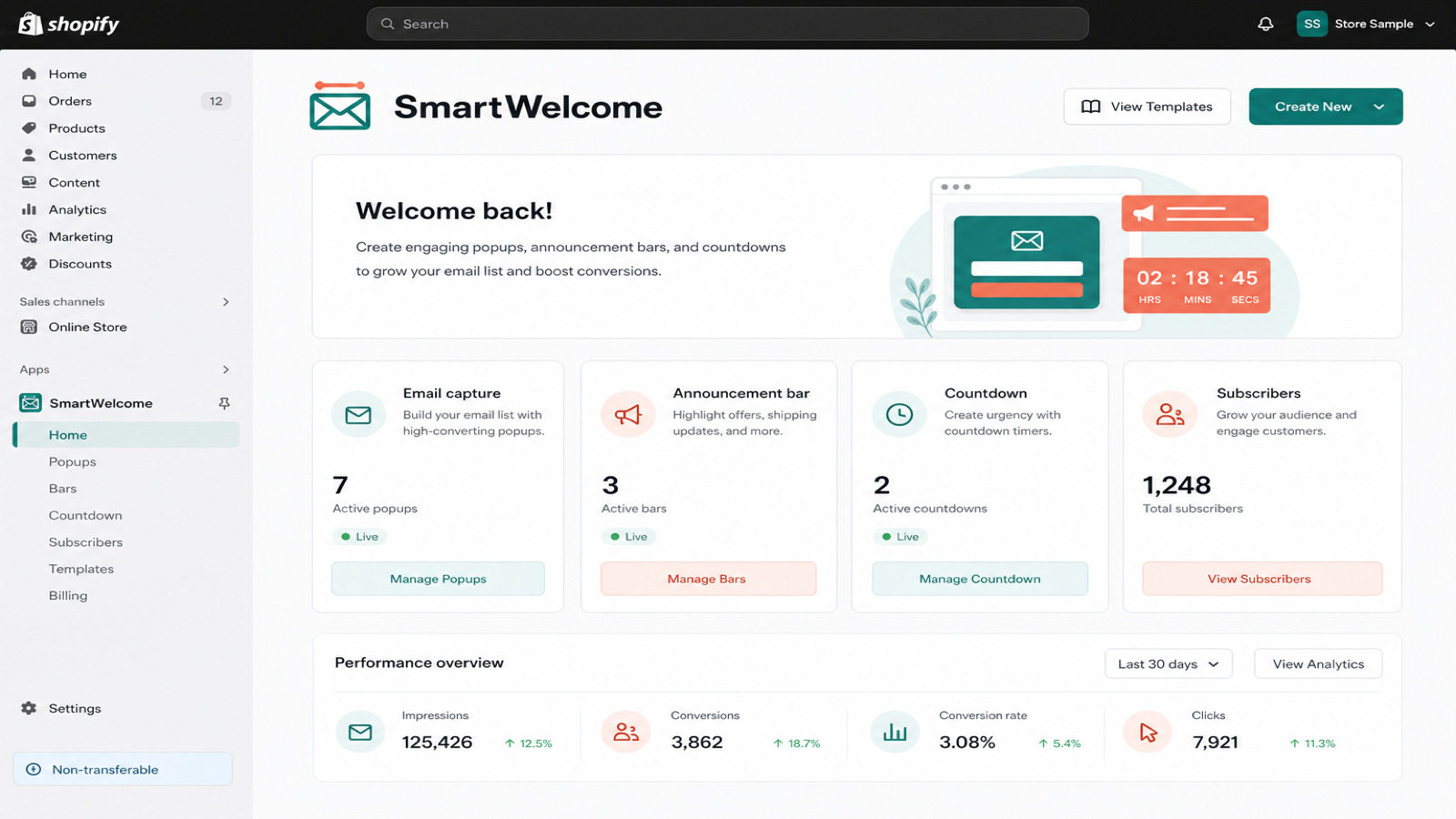The image size is (1456, 819).
Task: Open the notifications bell
Action: (x=1265, y=25)
